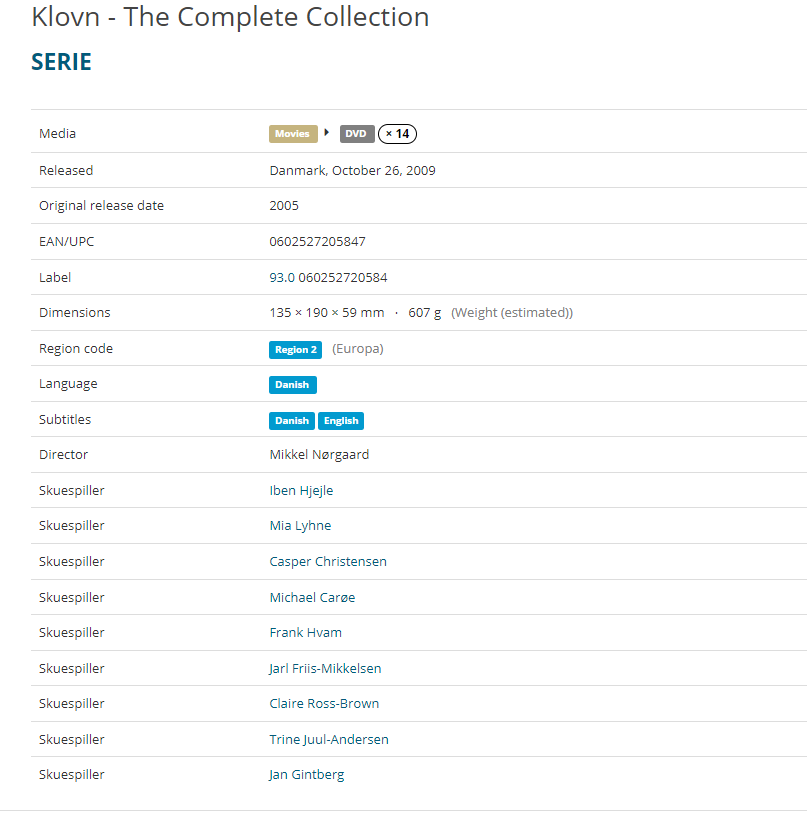The image size is (807, 833).
Task: Open the Mia Lyhne actor link
Action: tap(300, 526)
